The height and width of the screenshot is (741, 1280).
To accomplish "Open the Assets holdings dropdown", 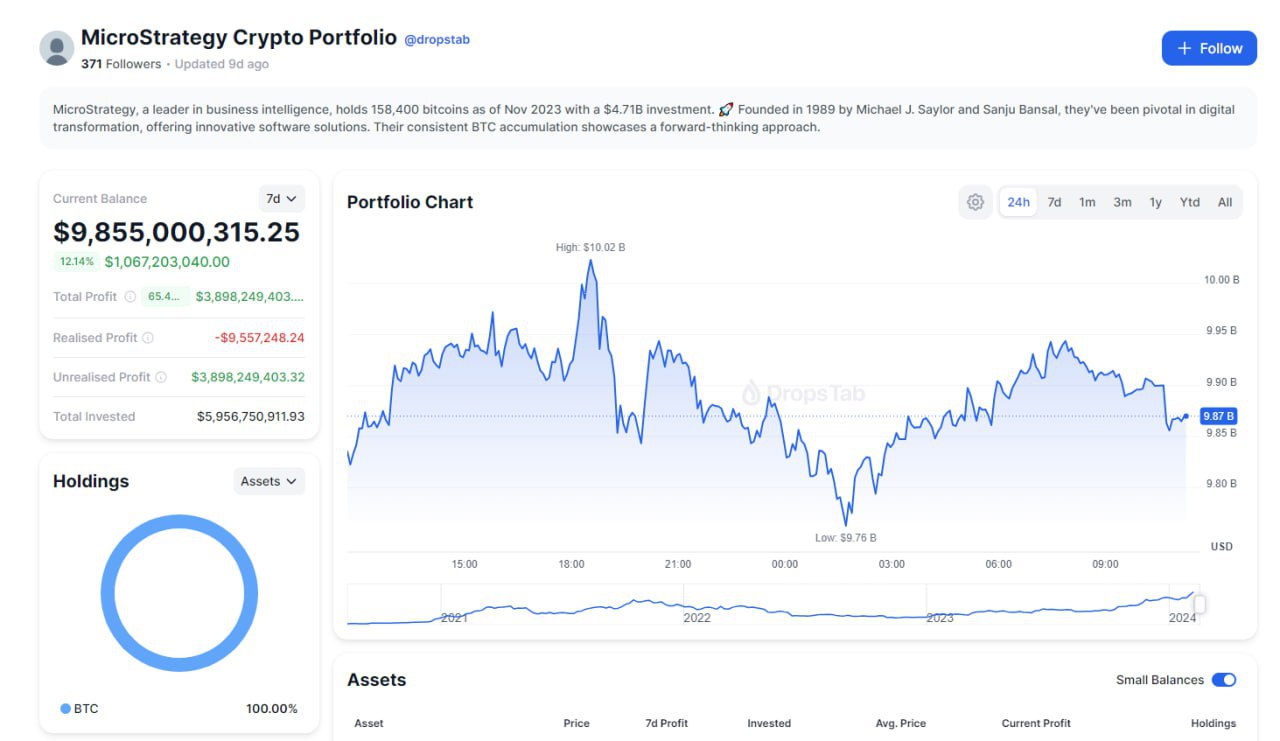I will (x=269, y=481).
